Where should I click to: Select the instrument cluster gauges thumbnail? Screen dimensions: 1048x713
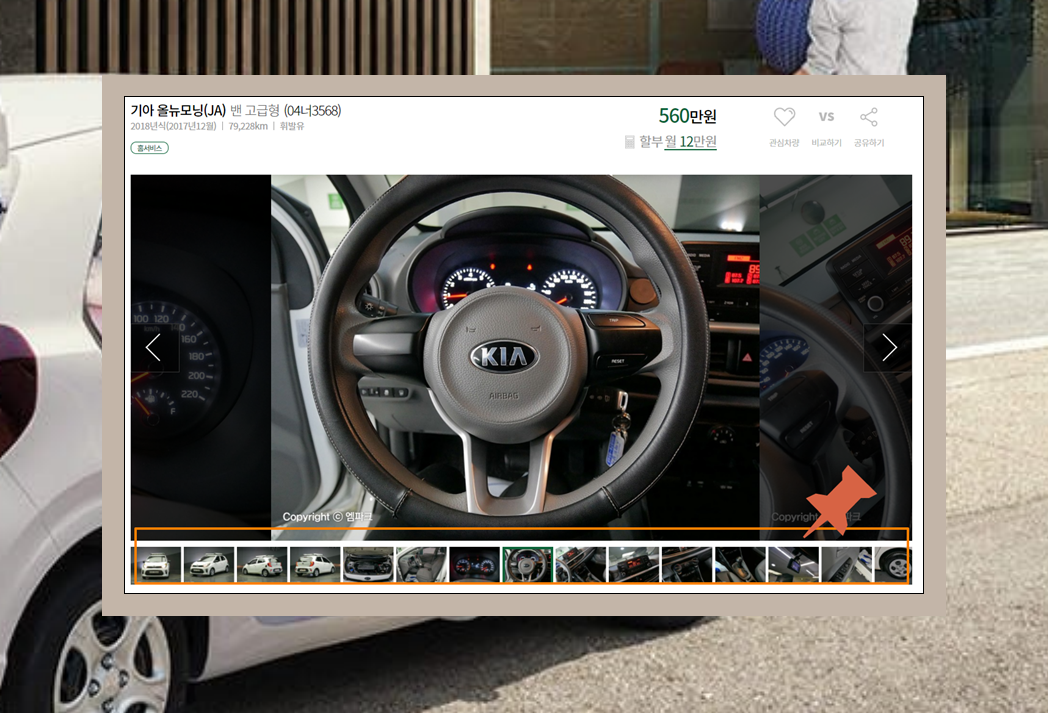click(x=475, y=565)
